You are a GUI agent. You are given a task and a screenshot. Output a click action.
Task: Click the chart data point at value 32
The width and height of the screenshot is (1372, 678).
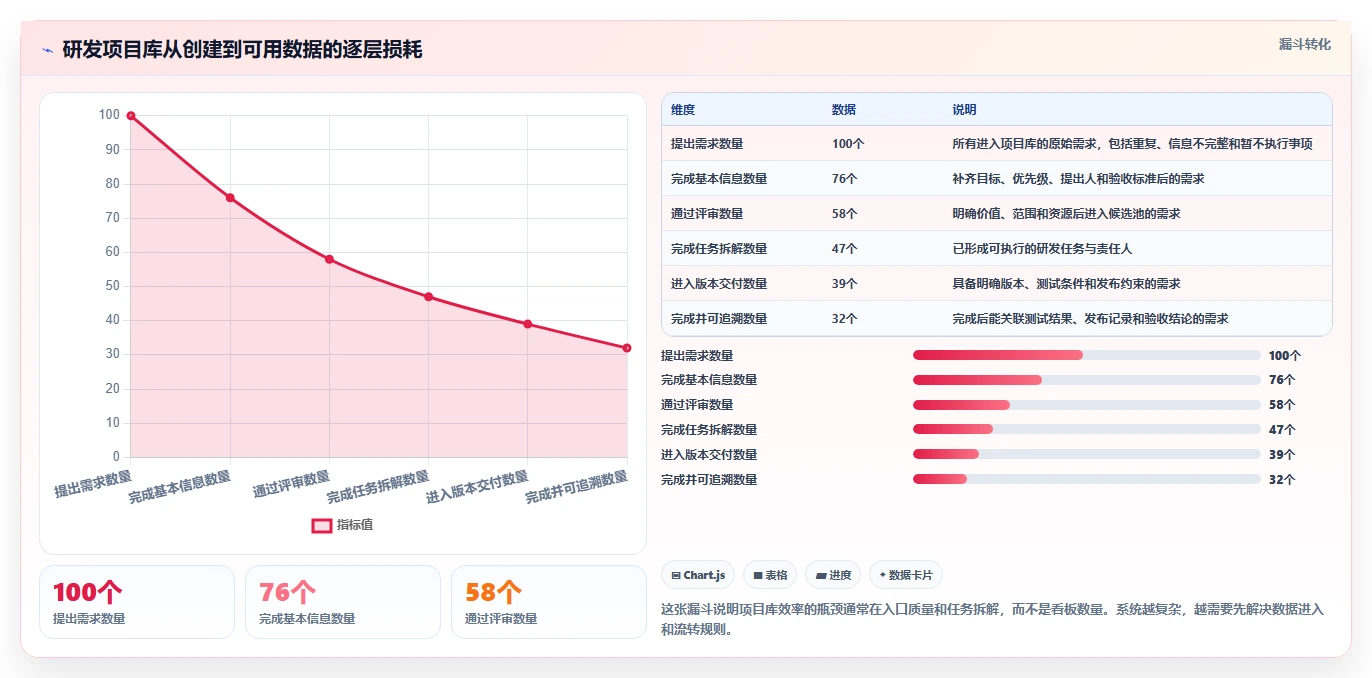pos(627,348)
